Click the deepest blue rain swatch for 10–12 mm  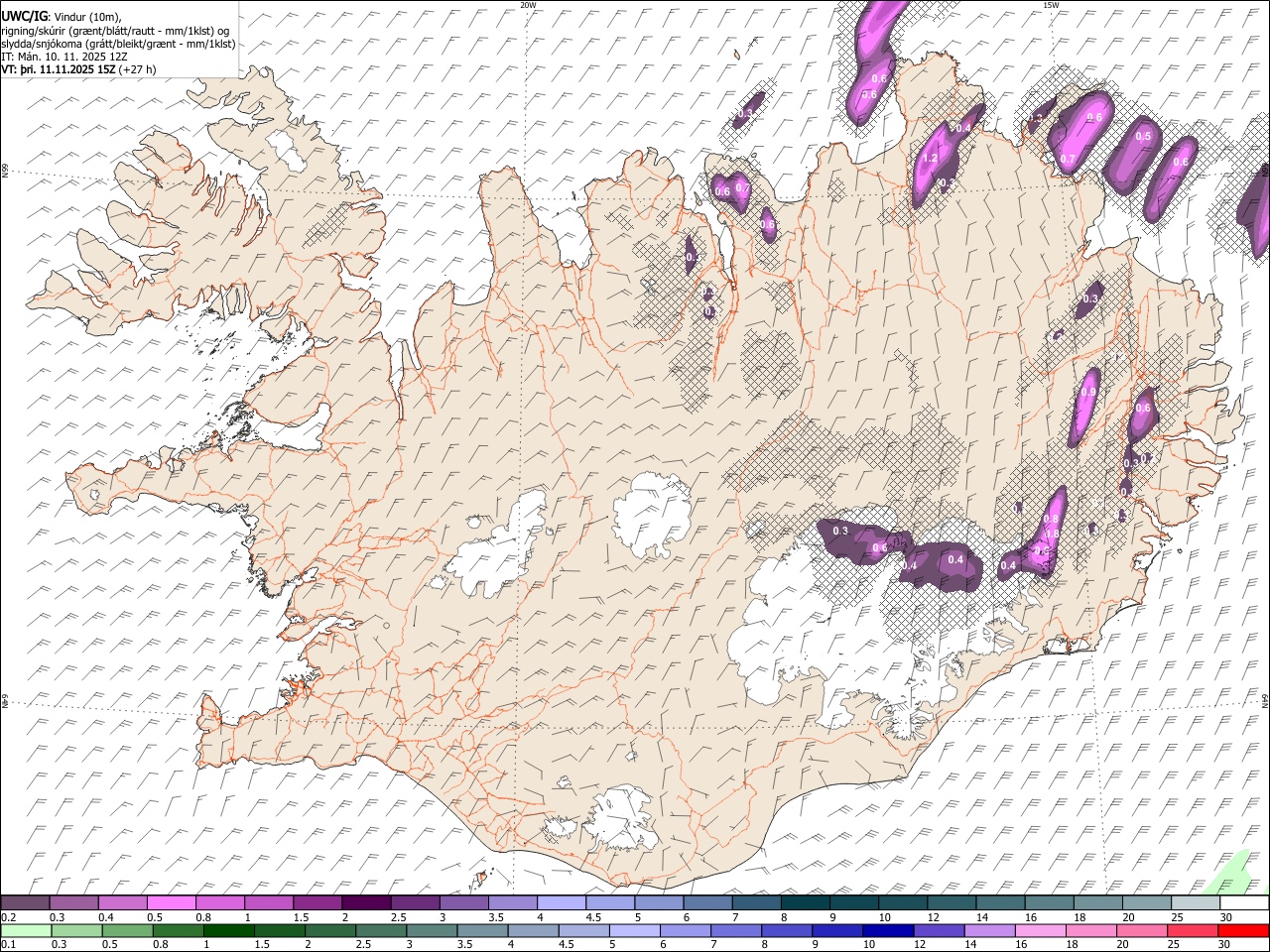(887, 930)
